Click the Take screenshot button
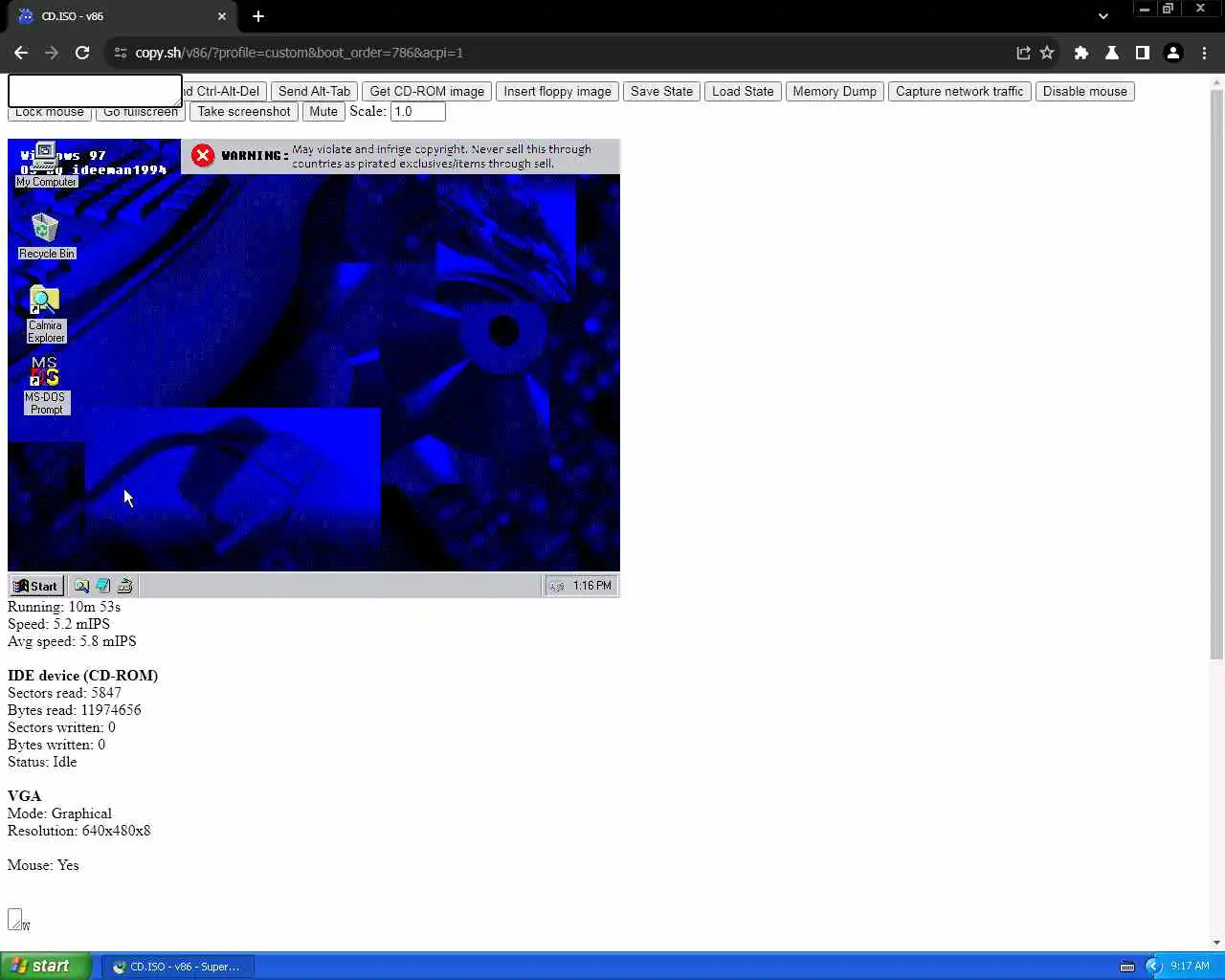Screen dimensions: 1225x980 pyautogui.click(x=244, y=111)
